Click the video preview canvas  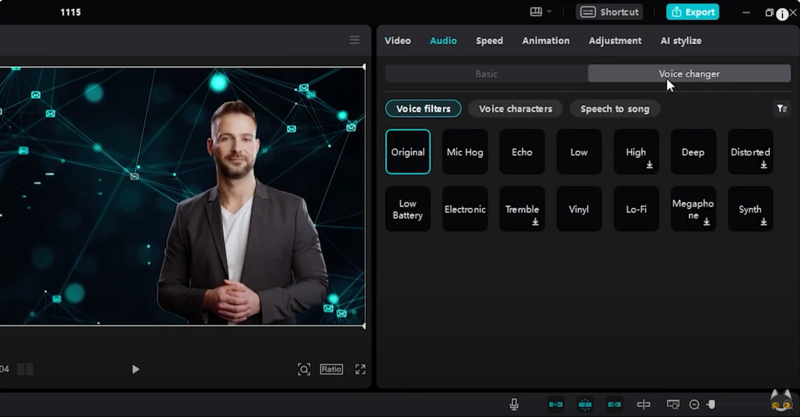[182, 196]
